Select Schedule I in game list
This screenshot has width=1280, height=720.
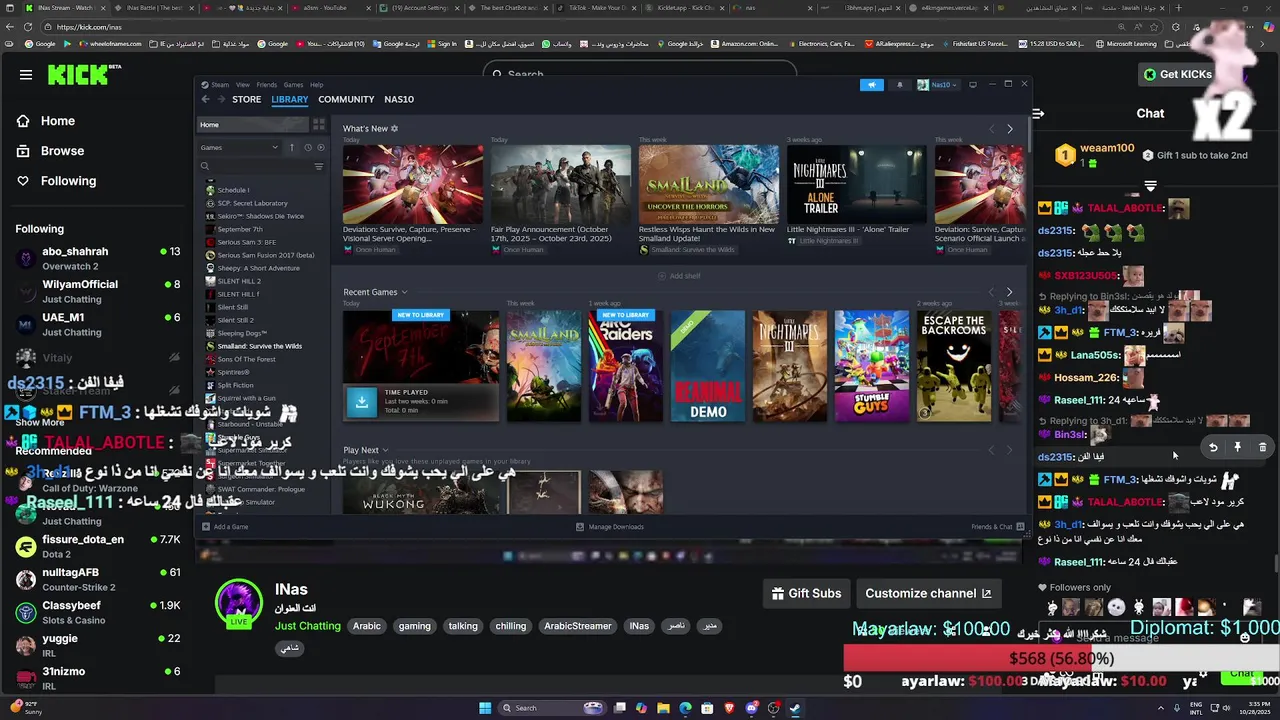(233, 190)
